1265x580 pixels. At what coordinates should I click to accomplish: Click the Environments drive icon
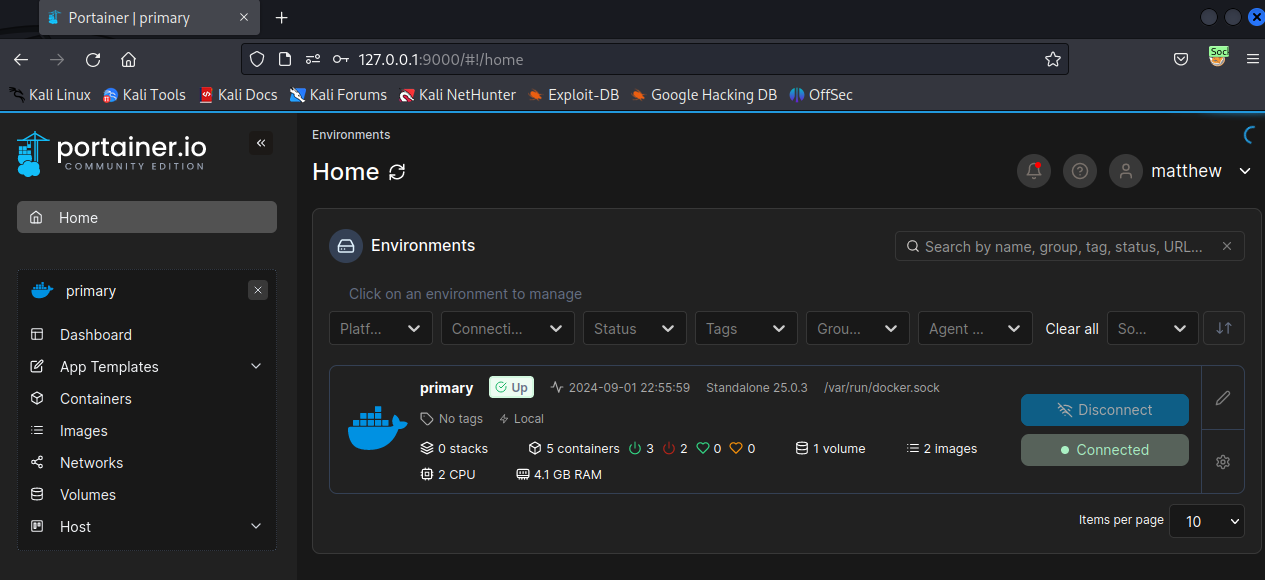coord(346,246)
